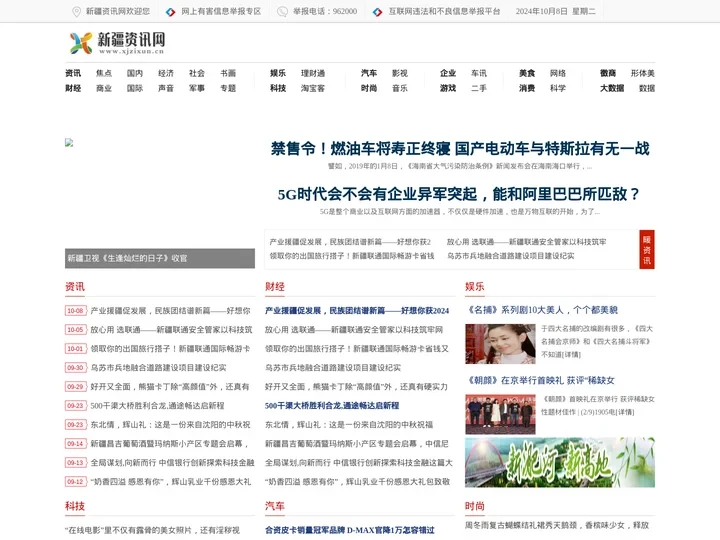Open 科技 article “在线电影”里不仅有露骨的美女照片

pos(152,530)
